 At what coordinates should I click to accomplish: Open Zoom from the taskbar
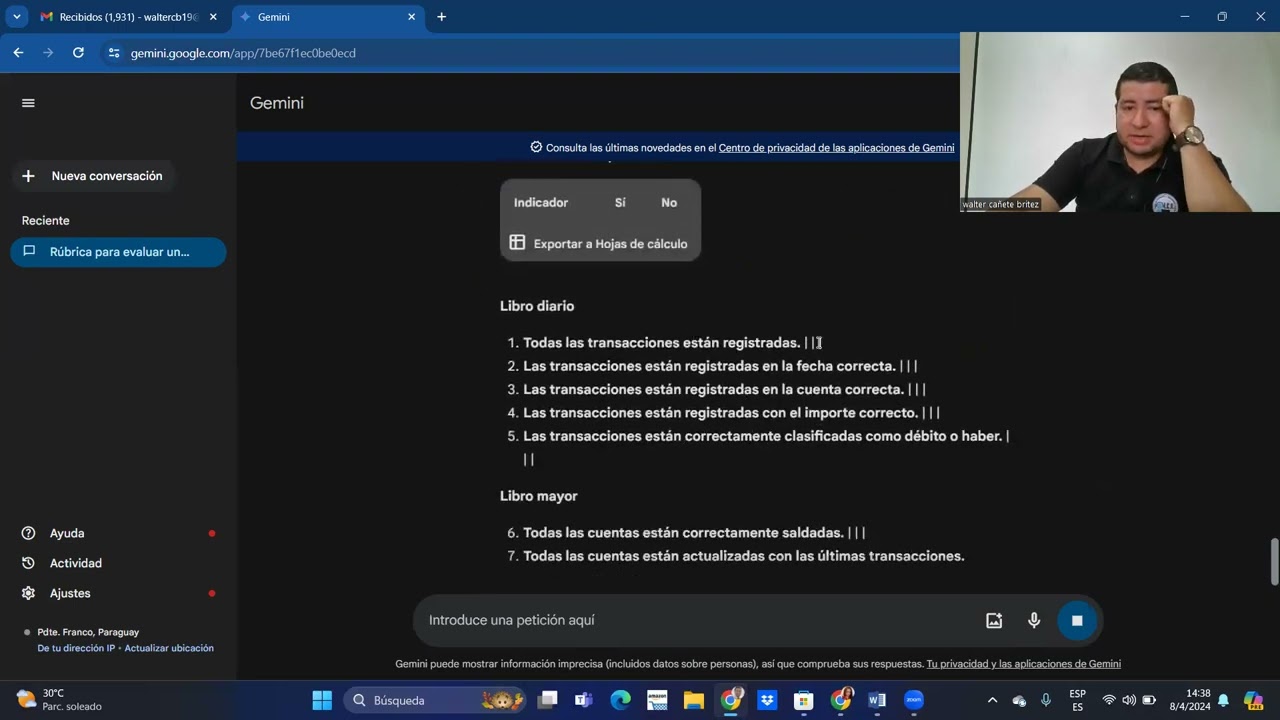pos(914,700)
